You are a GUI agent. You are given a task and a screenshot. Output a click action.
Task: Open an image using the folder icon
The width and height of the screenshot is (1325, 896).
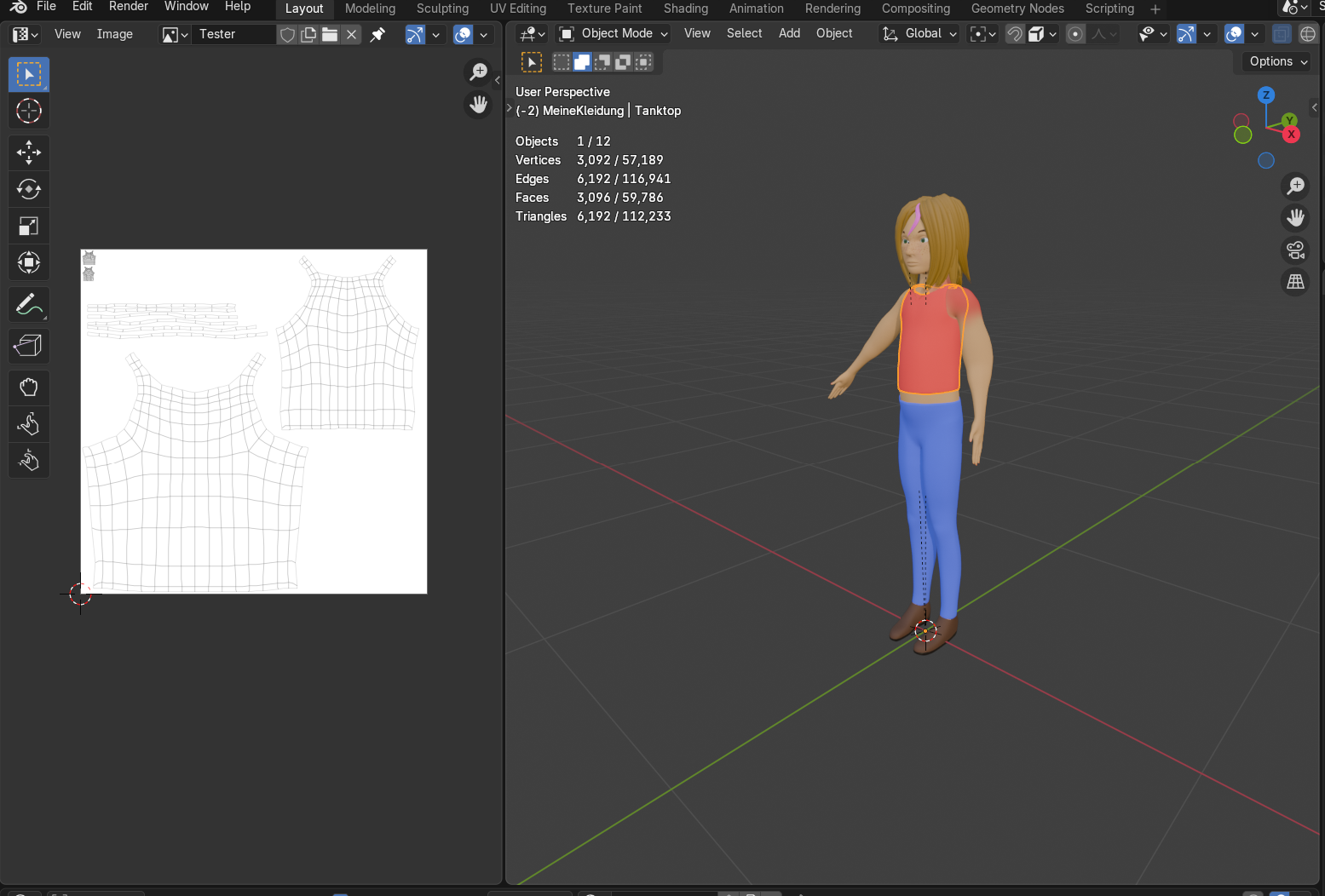(329, 34)
